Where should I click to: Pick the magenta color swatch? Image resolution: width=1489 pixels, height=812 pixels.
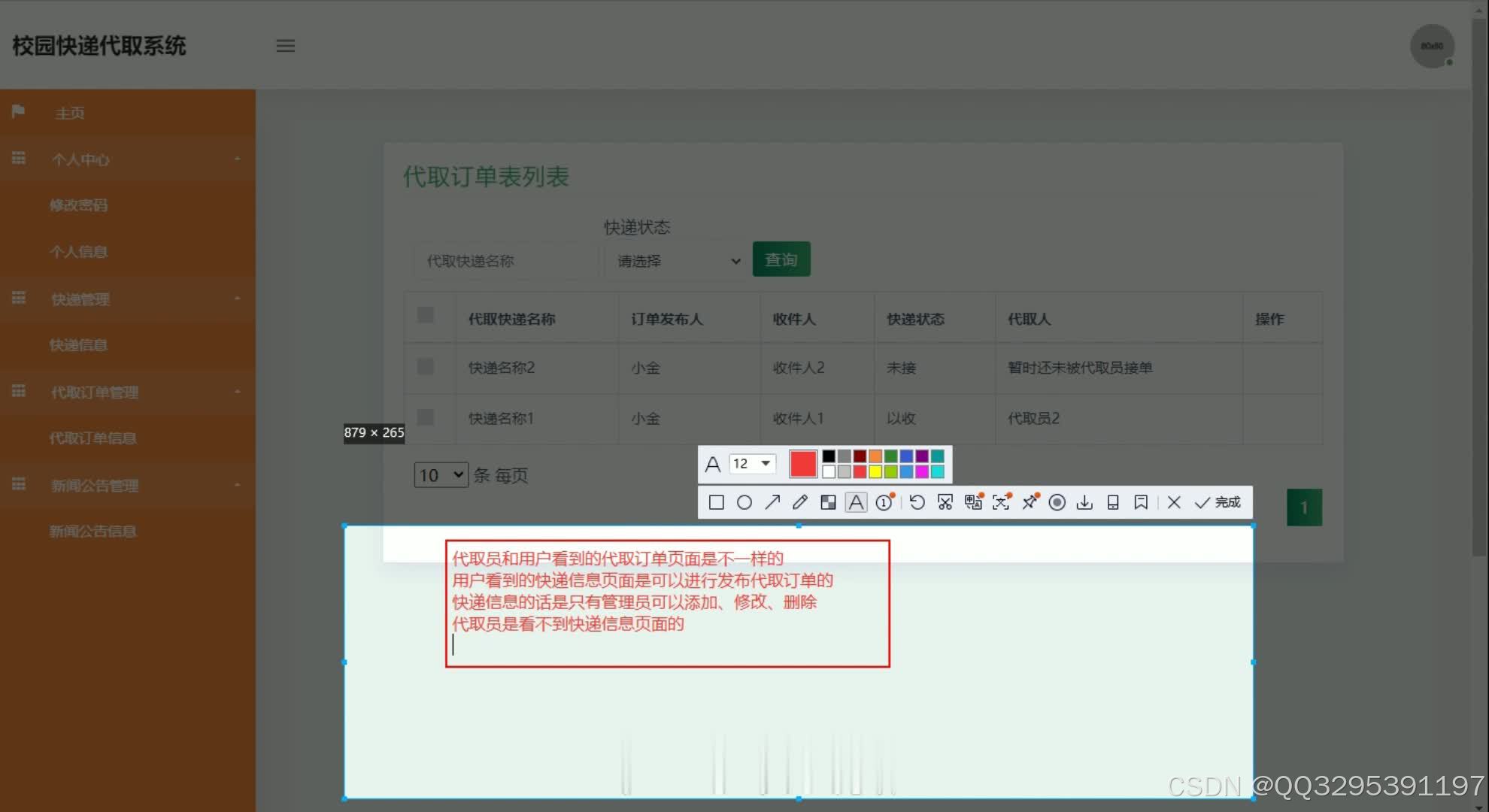coord(922,471)
